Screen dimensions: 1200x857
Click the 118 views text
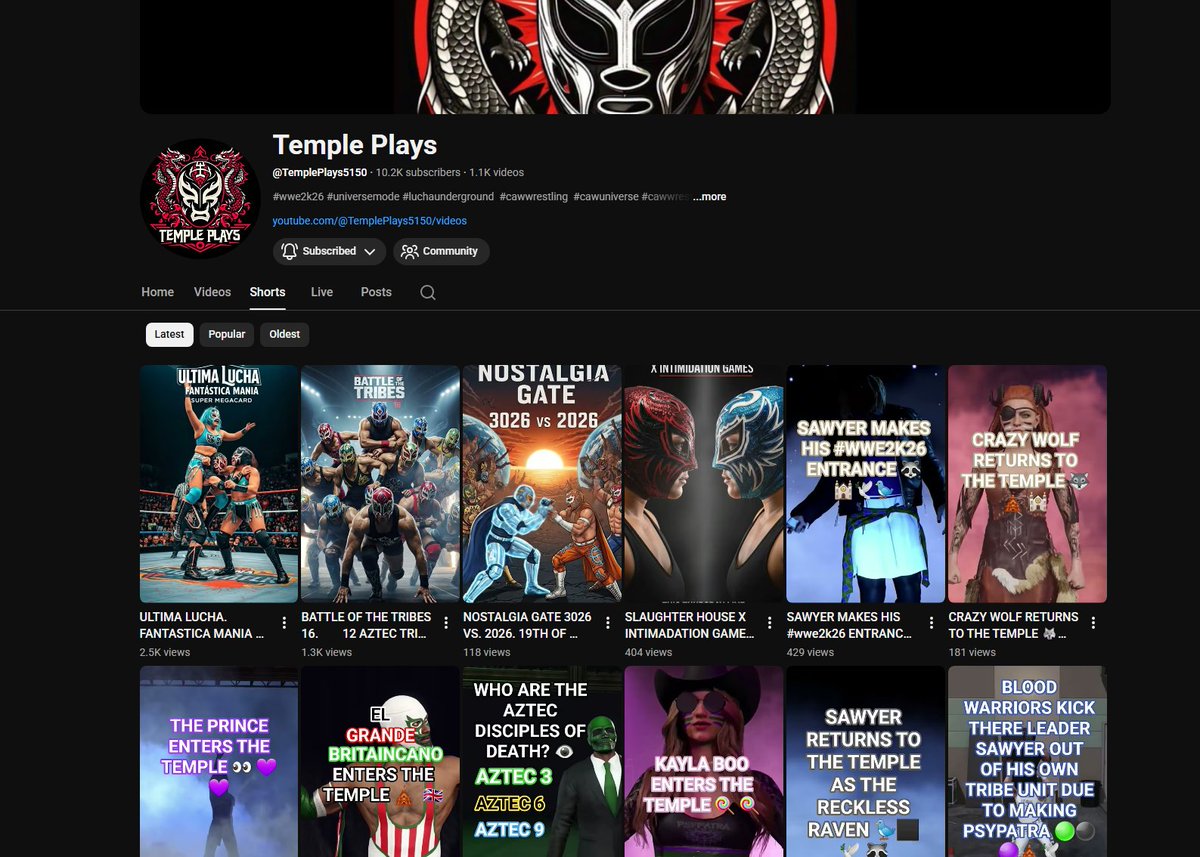coord(487,652)
